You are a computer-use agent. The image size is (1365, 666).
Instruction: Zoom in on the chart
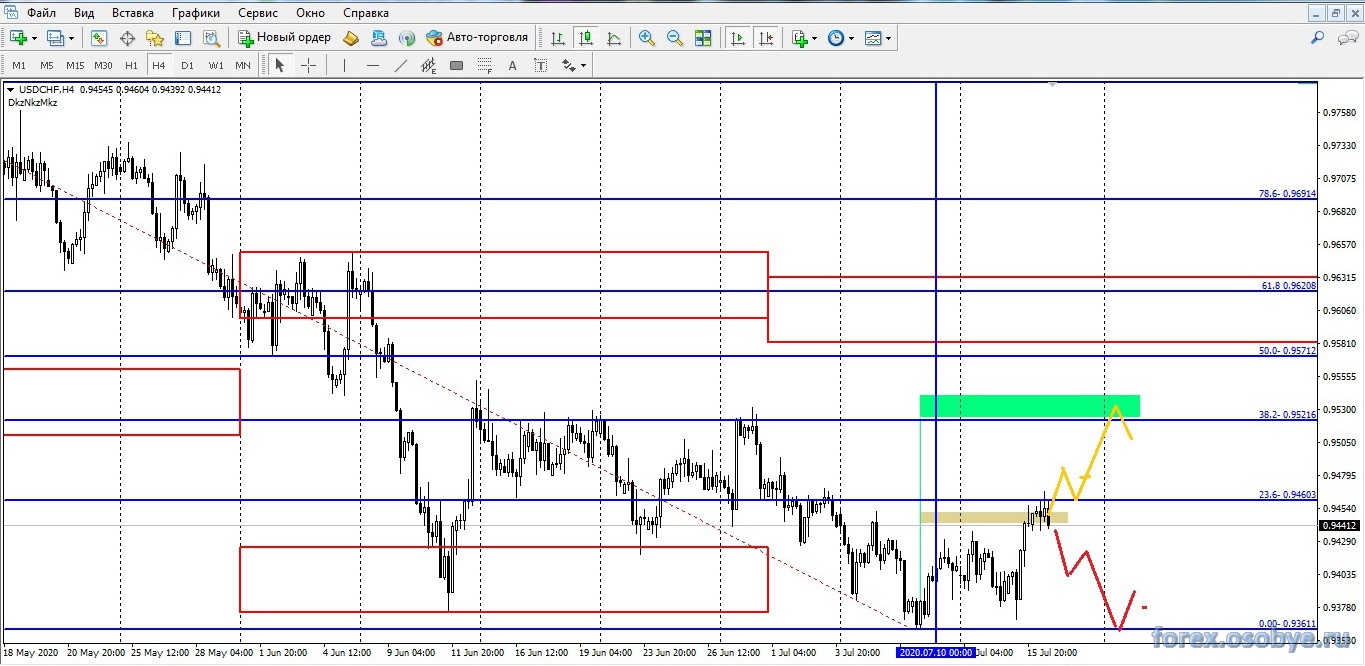tap(647, 38)
